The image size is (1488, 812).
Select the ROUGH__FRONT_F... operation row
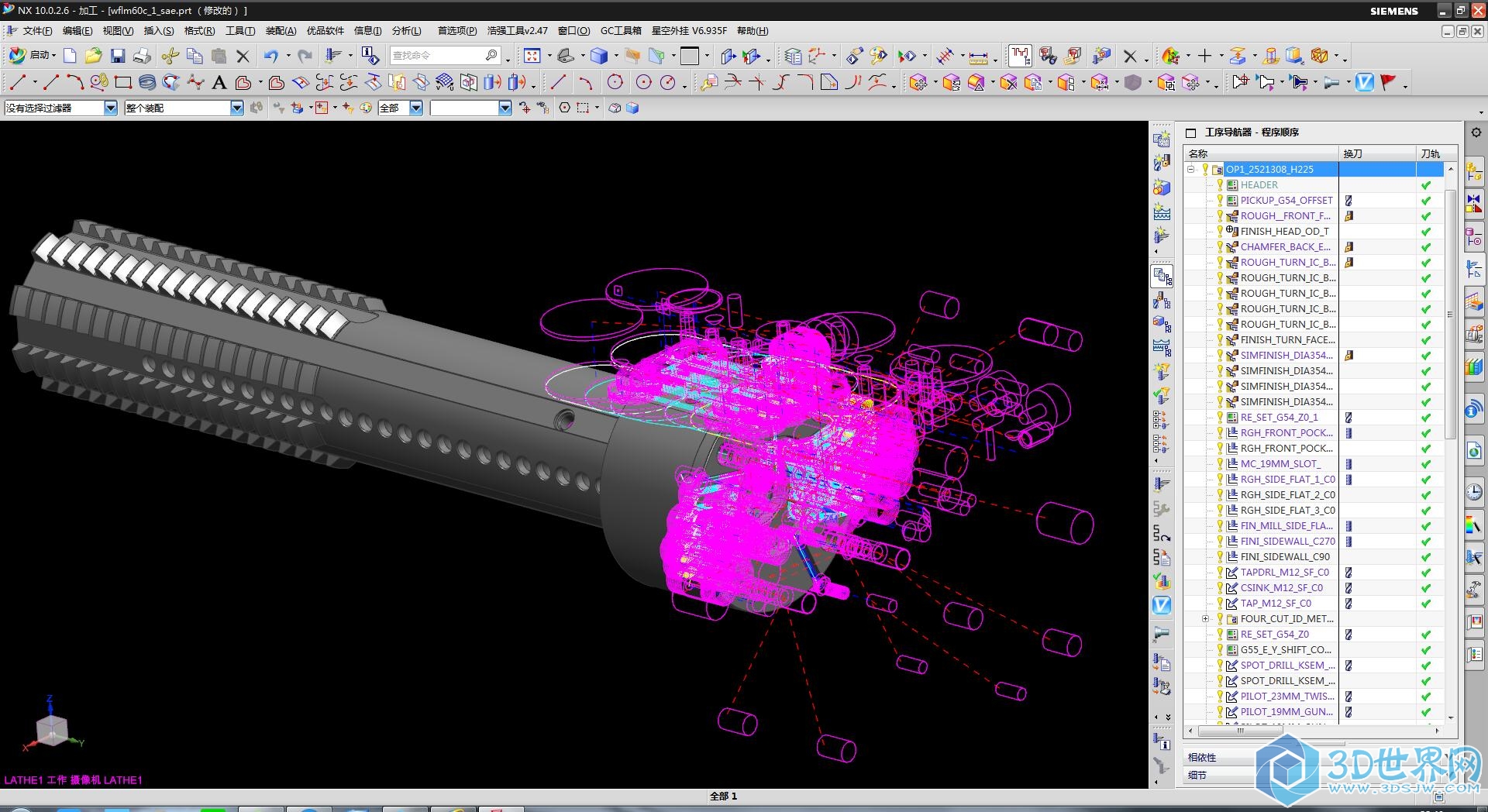pos(1285,215)
